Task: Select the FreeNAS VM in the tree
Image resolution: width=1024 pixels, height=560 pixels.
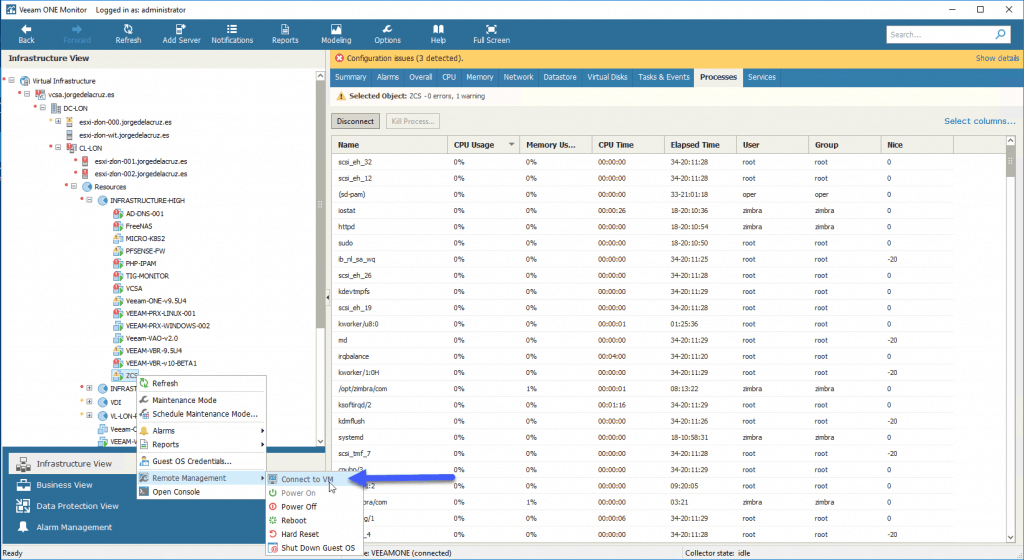Action: pyautogui.click(x=138, y=226)
